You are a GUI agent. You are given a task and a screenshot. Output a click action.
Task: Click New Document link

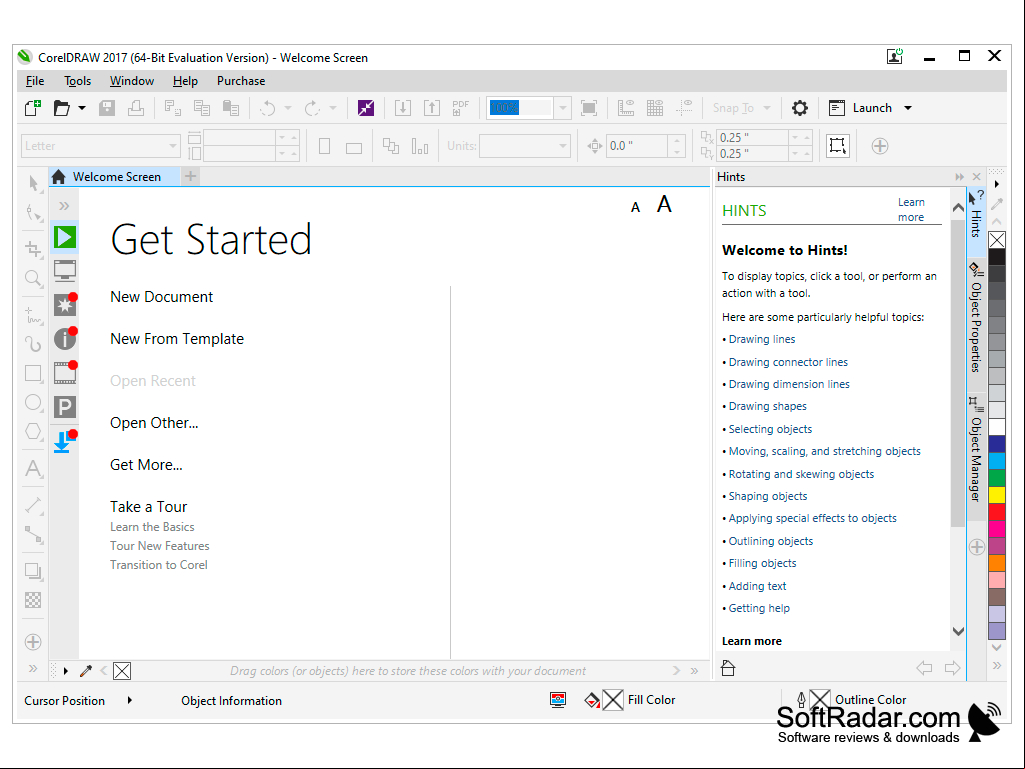point(161,297)
